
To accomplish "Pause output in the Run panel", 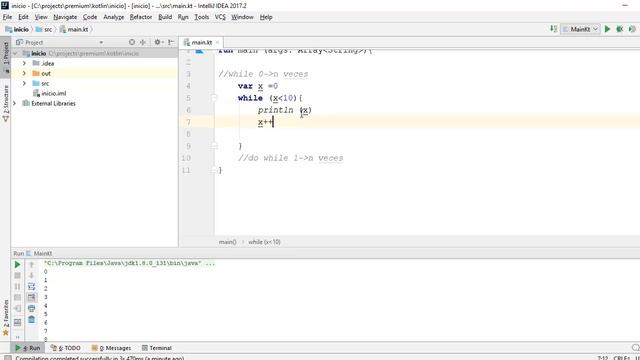I will click(18, 287).
